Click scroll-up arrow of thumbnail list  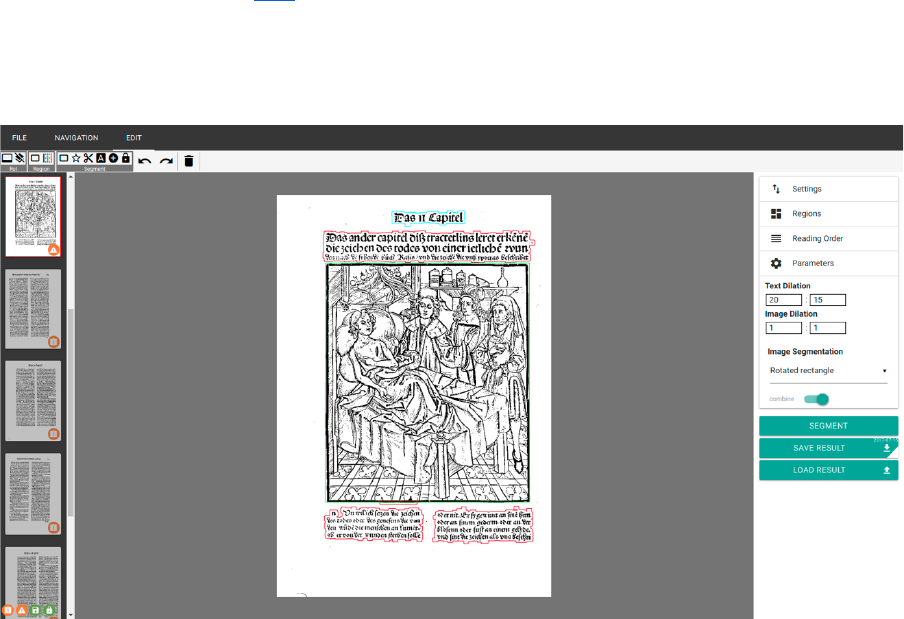pos(71,177)
